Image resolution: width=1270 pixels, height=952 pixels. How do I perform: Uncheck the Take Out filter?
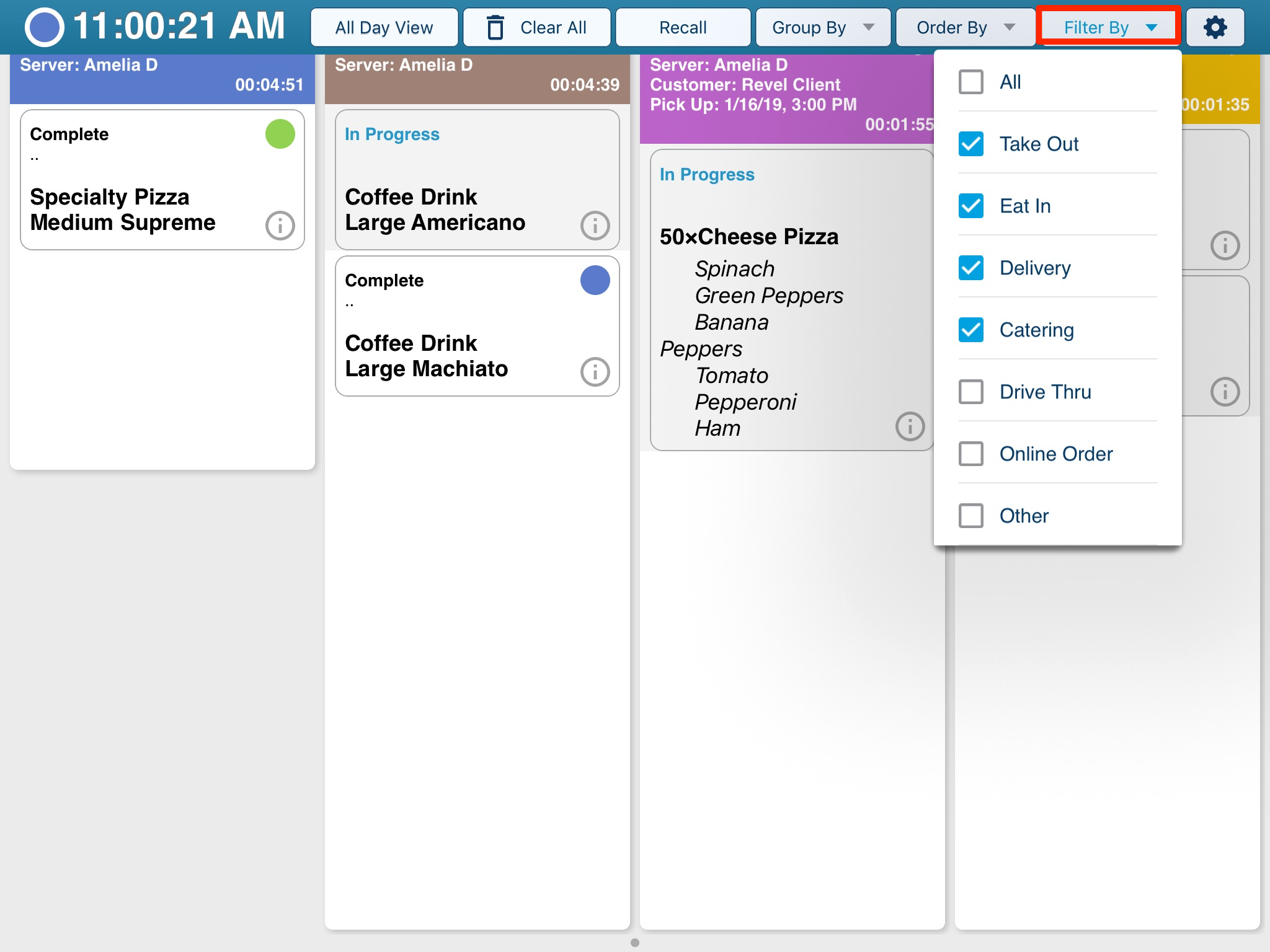pos(971,144)
